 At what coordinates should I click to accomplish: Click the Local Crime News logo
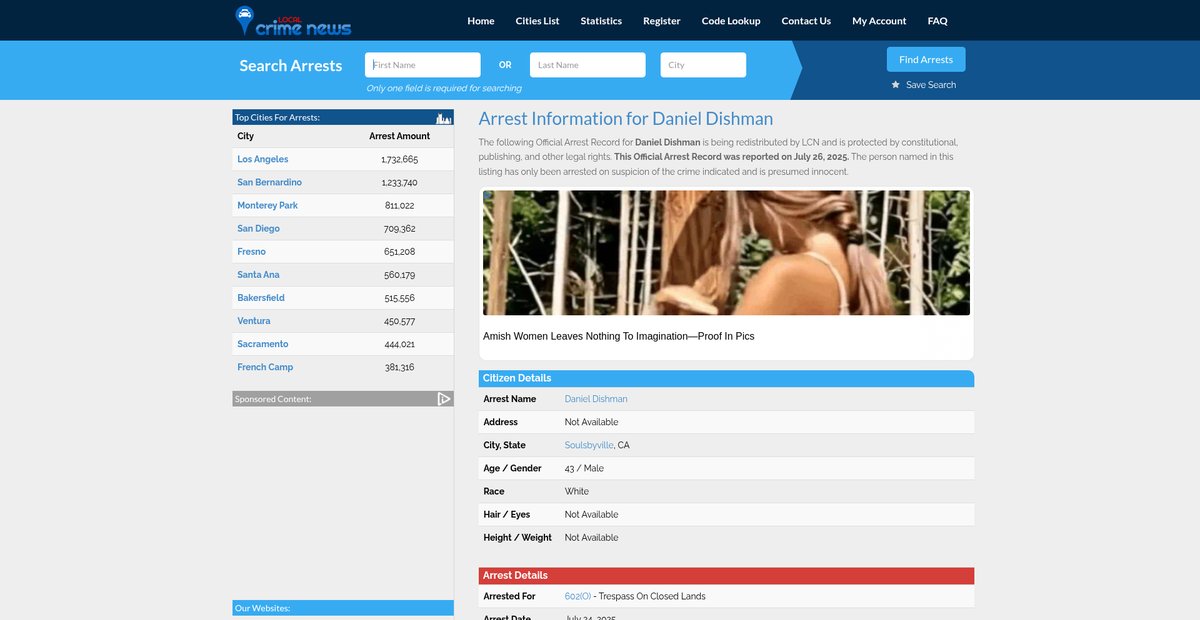click(x=293, y=21)
